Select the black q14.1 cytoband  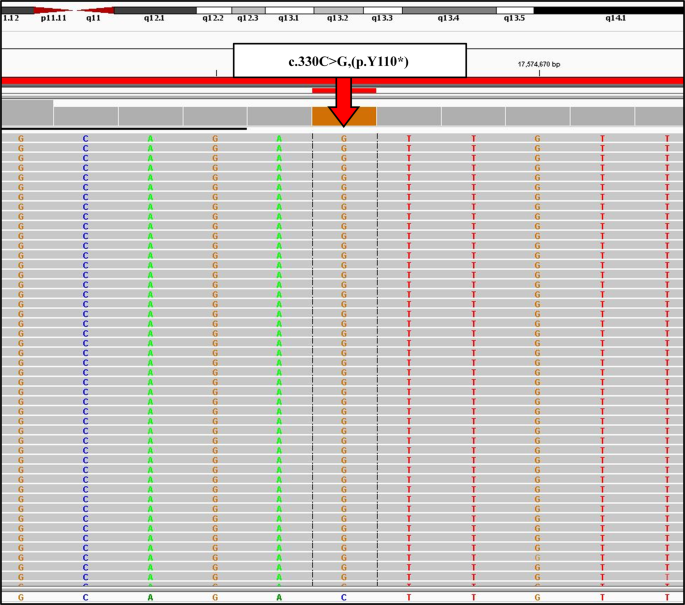click(609, 10)
